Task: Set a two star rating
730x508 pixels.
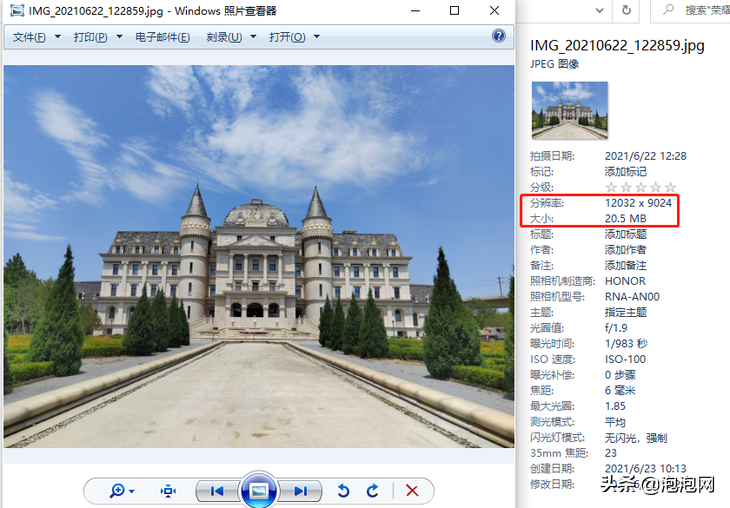Action: point(626,187)
